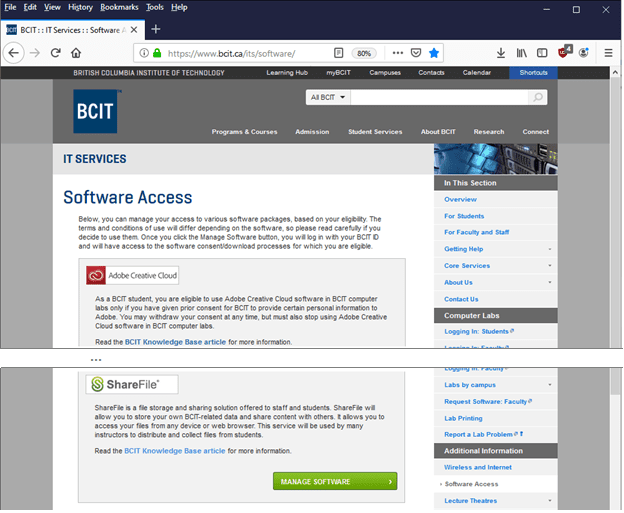Image resolution: width=624 pixels, height=513 pixels.
Task: Click the green secure connection padlock
Action: point(157,53)
